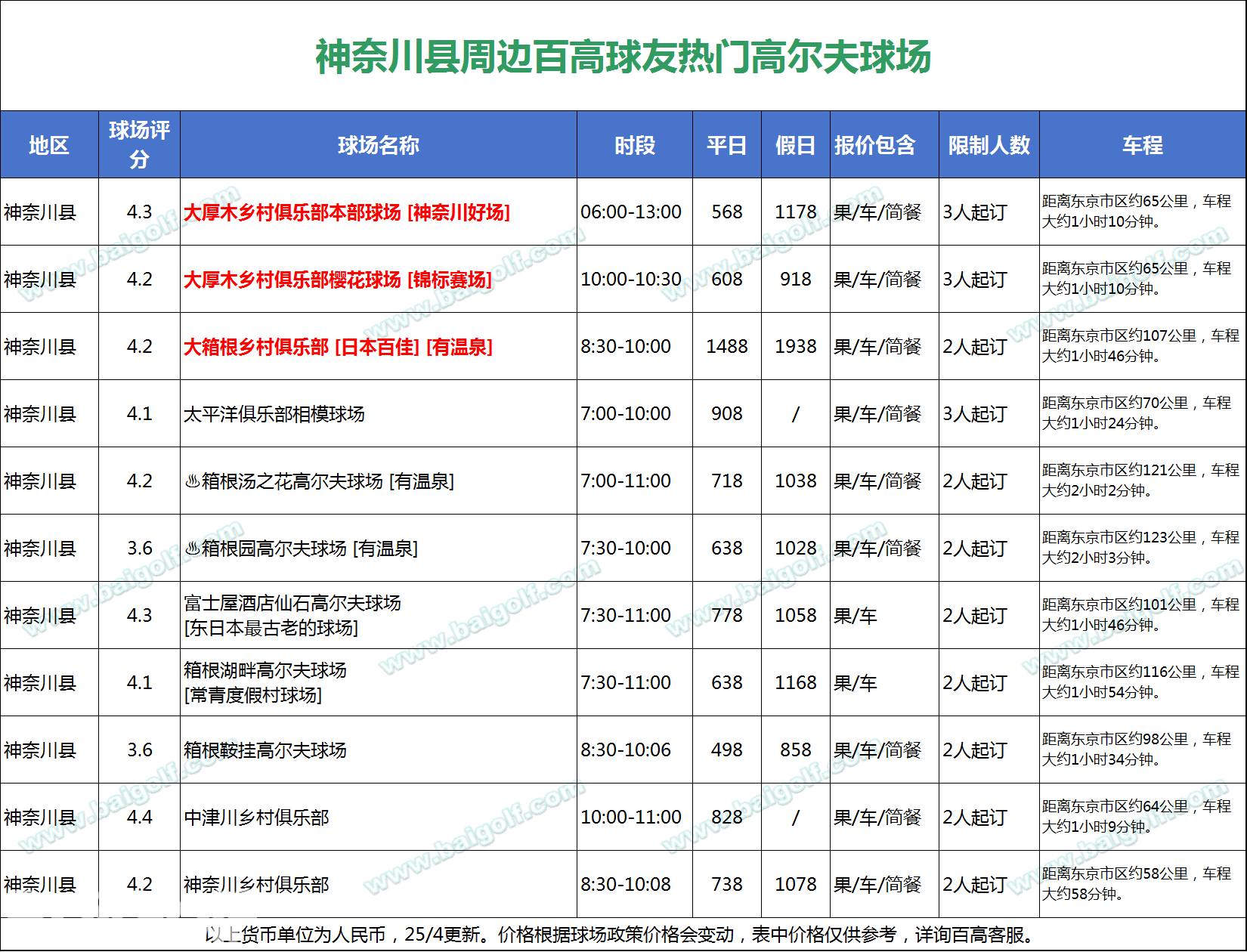The image size is (1247, 952).
Task: Click the 限制人数 column header
Action: (x=989, y=145)
